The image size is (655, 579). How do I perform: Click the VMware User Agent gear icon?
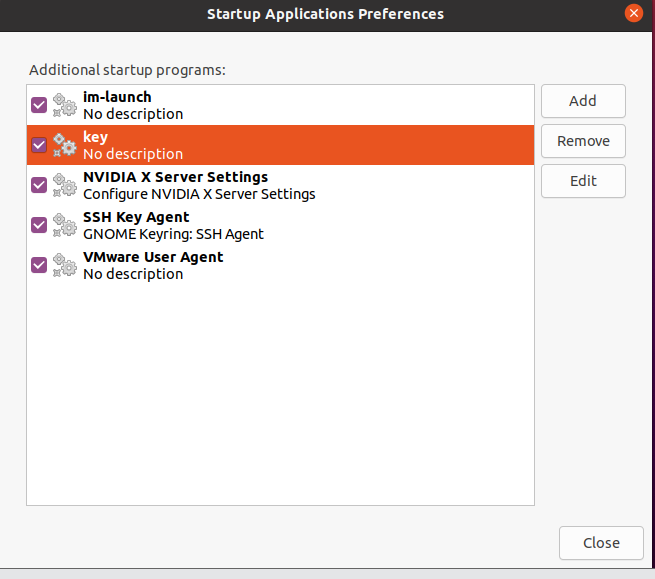pos(65,265)
